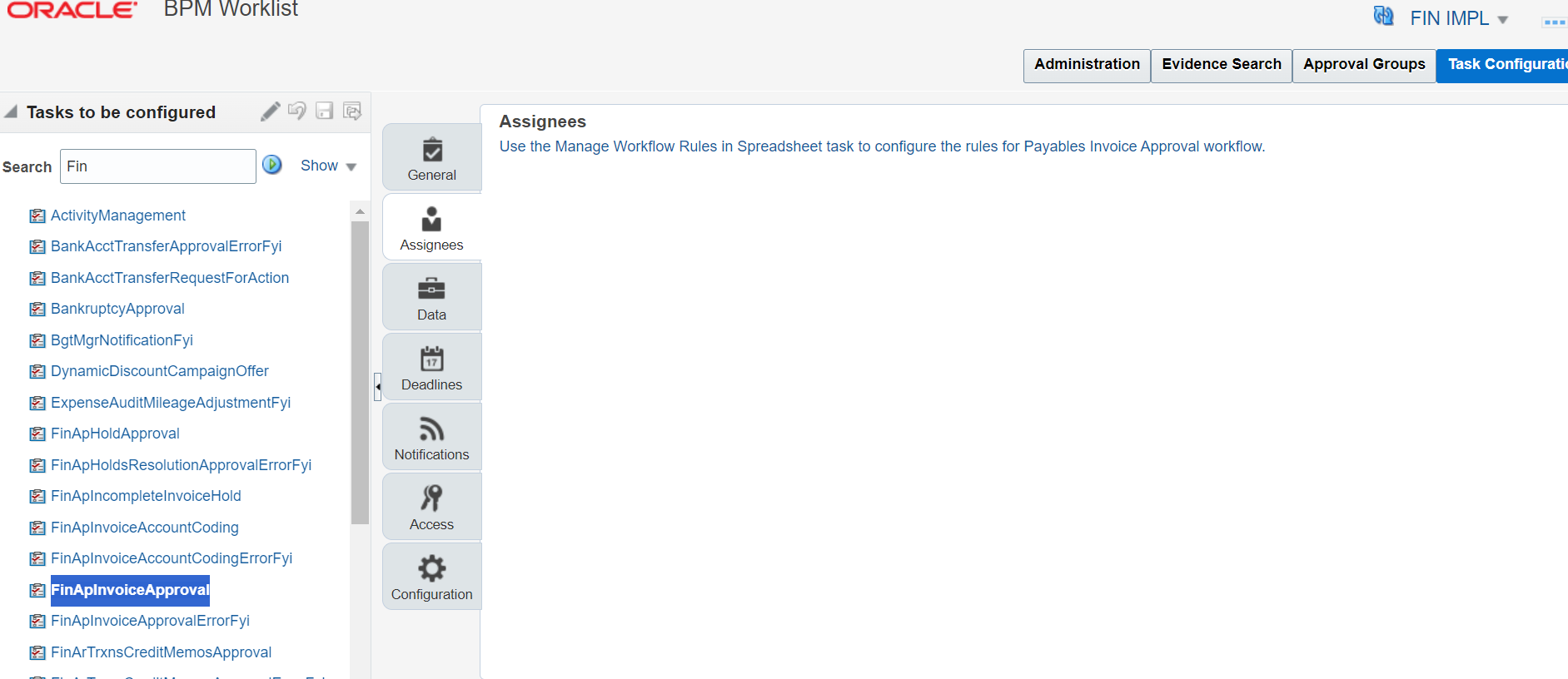Viewport: 1568px width, 679px height.
Task: Click inside the Search text field
Action: [x=157, y=166]
